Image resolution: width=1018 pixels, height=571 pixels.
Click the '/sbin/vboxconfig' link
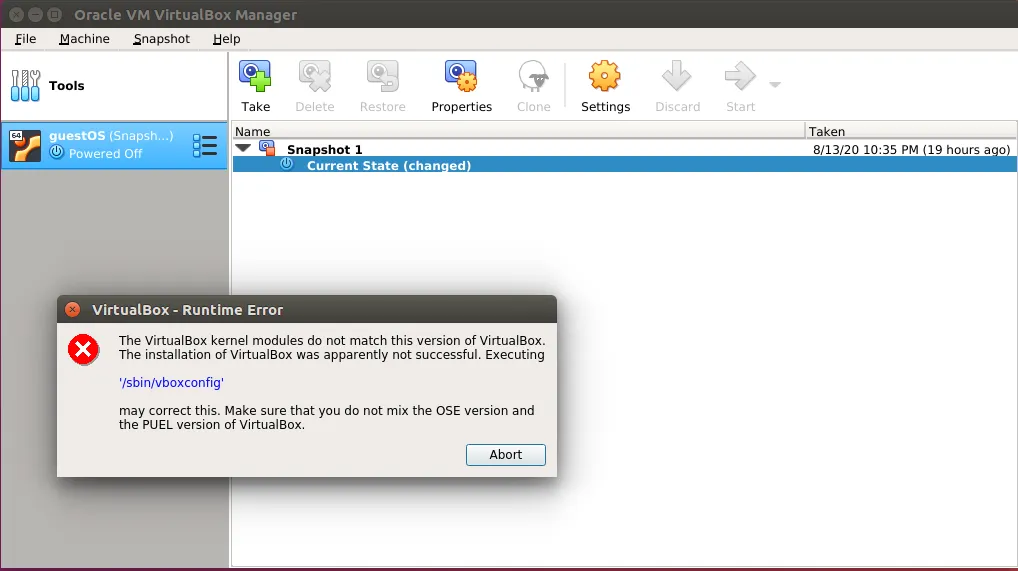coord(171,383)
